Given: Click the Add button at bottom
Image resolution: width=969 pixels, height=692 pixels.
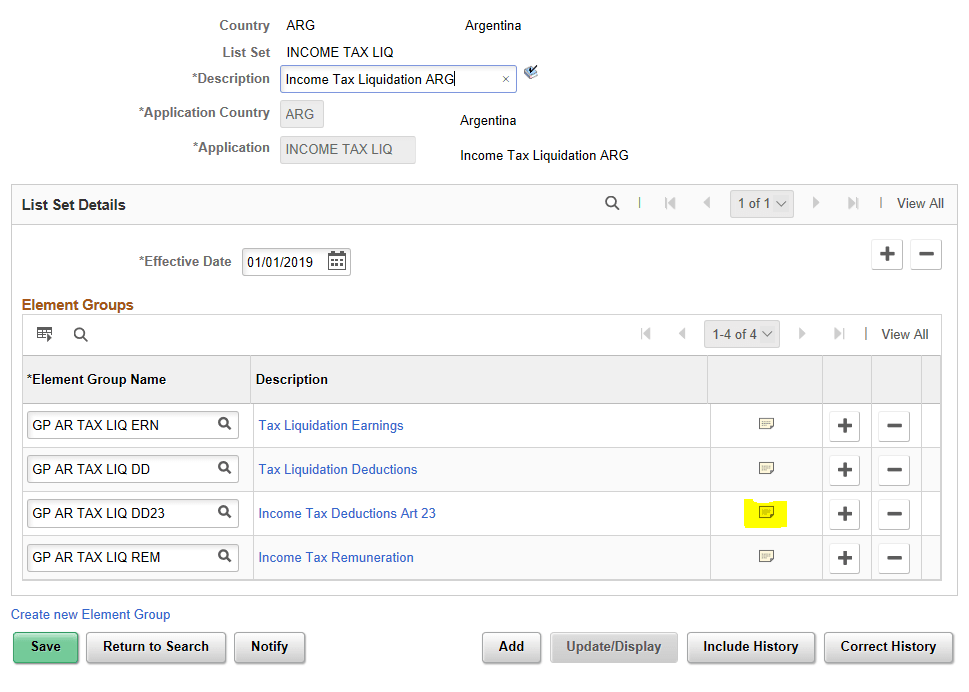Looking at the screenshot, I should (511, 647).
